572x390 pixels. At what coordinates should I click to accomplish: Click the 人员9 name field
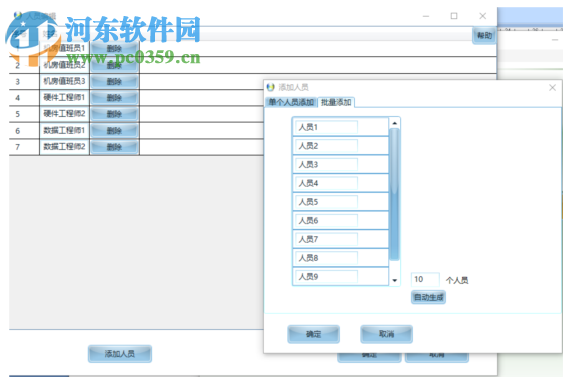(x=326, y=277)
